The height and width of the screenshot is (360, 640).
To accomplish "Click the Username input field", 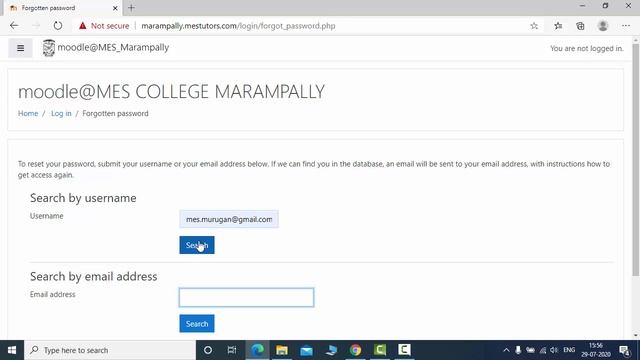I will pos(229,219).
